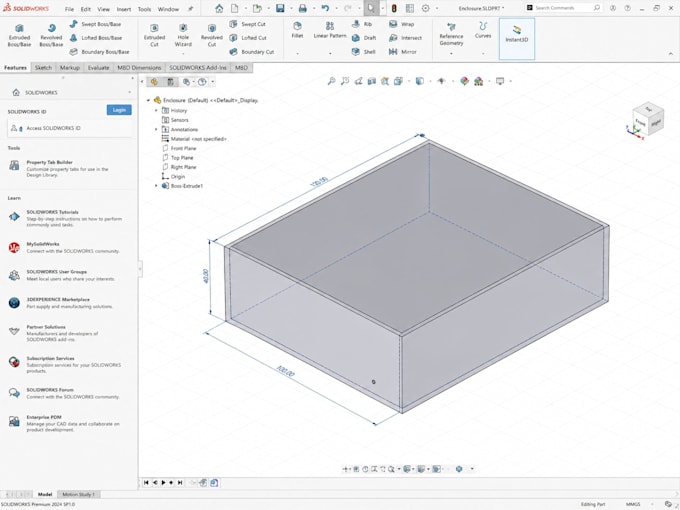This screenshot has height=510, width=680.
Task: Open the Curves tools
Action: click(x=483, y=30)
